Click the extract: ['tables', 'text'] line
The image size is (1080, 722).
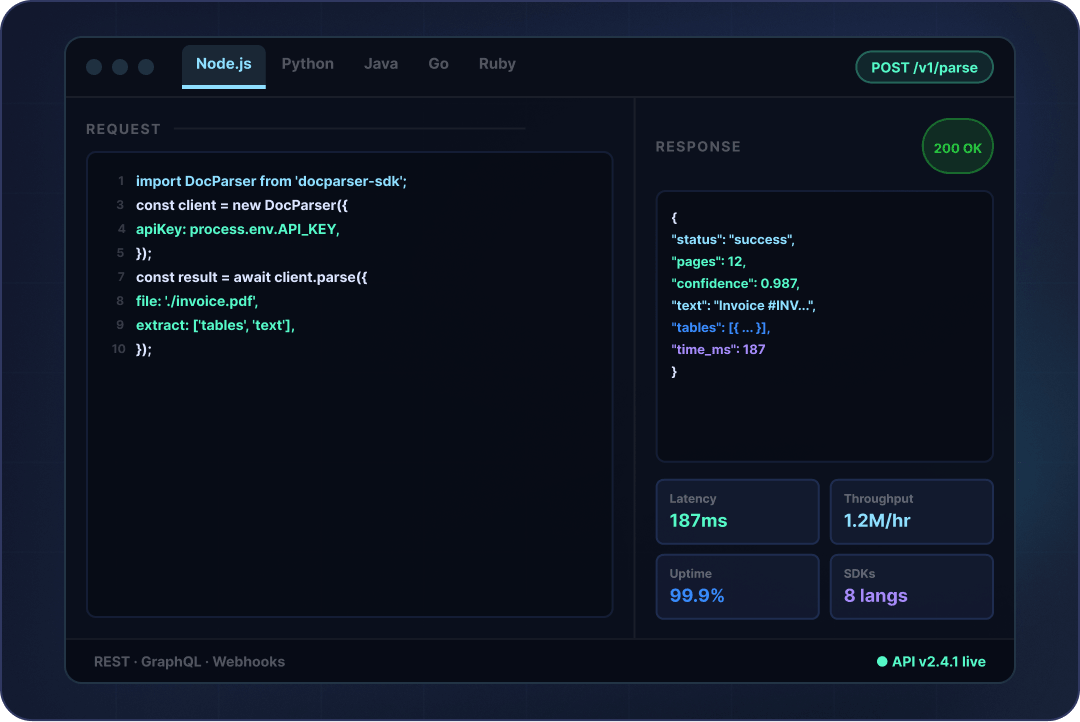point(215,325)
